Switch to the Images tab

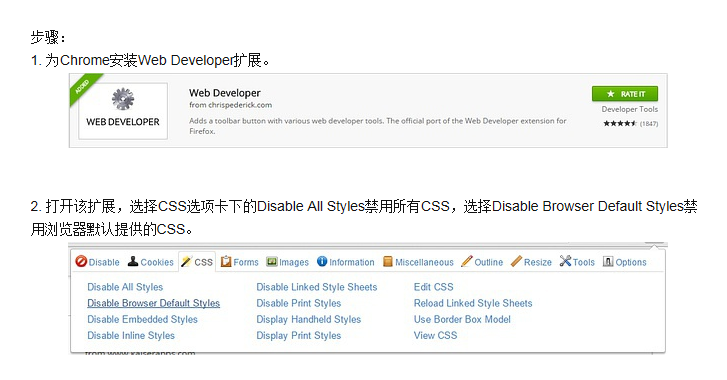tap(294, 262)
